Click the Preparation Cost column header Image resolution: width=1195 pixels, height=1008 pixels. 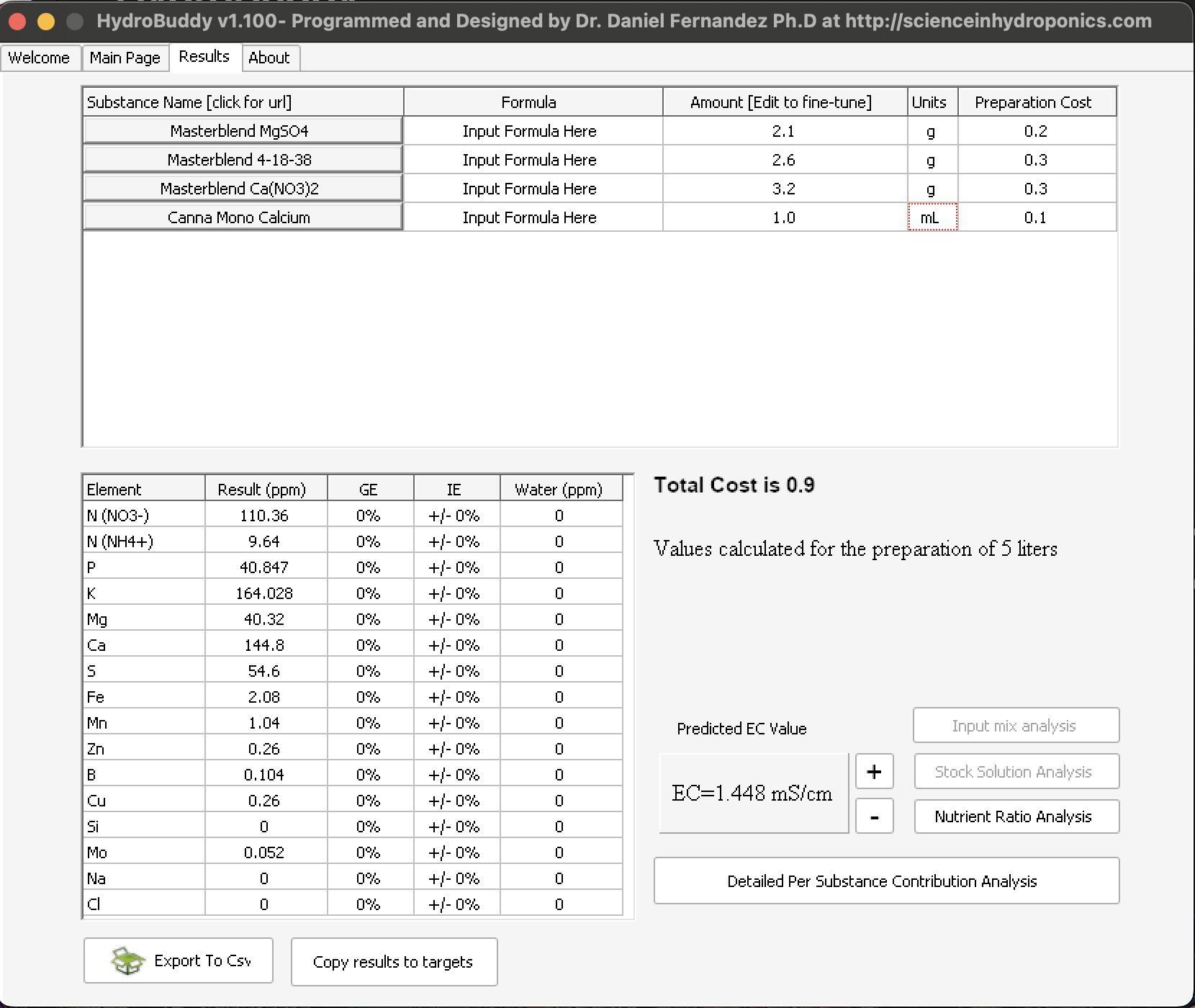(x=1037, y=102)
